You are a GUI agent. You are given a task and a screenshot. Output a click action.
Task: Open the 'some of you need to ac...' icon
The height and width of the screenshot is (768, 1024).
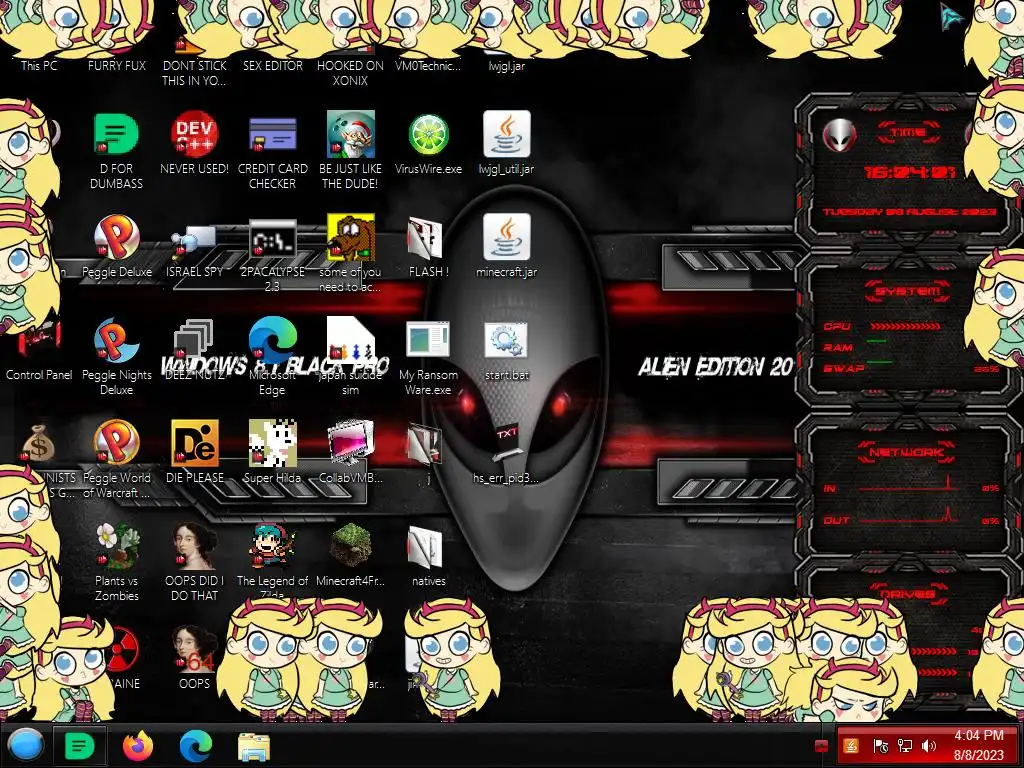(351, 238)
